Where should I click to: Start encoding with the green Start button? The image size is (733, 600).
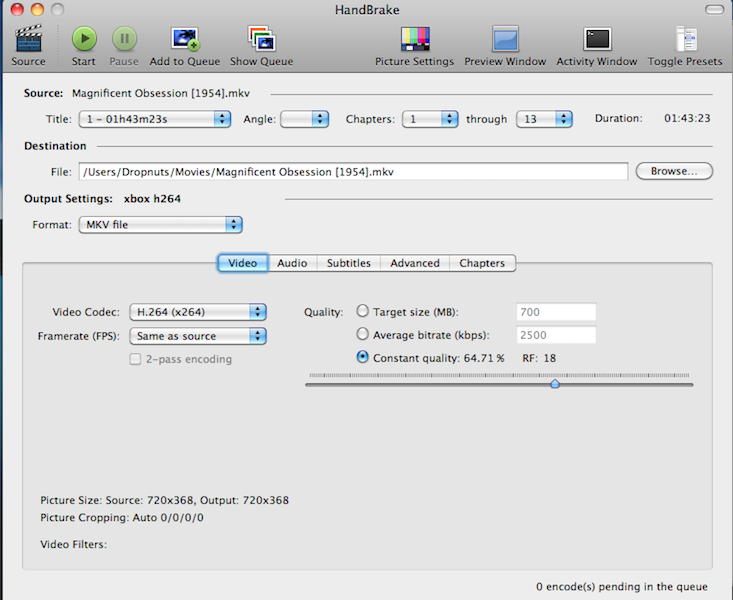point(84,38)
